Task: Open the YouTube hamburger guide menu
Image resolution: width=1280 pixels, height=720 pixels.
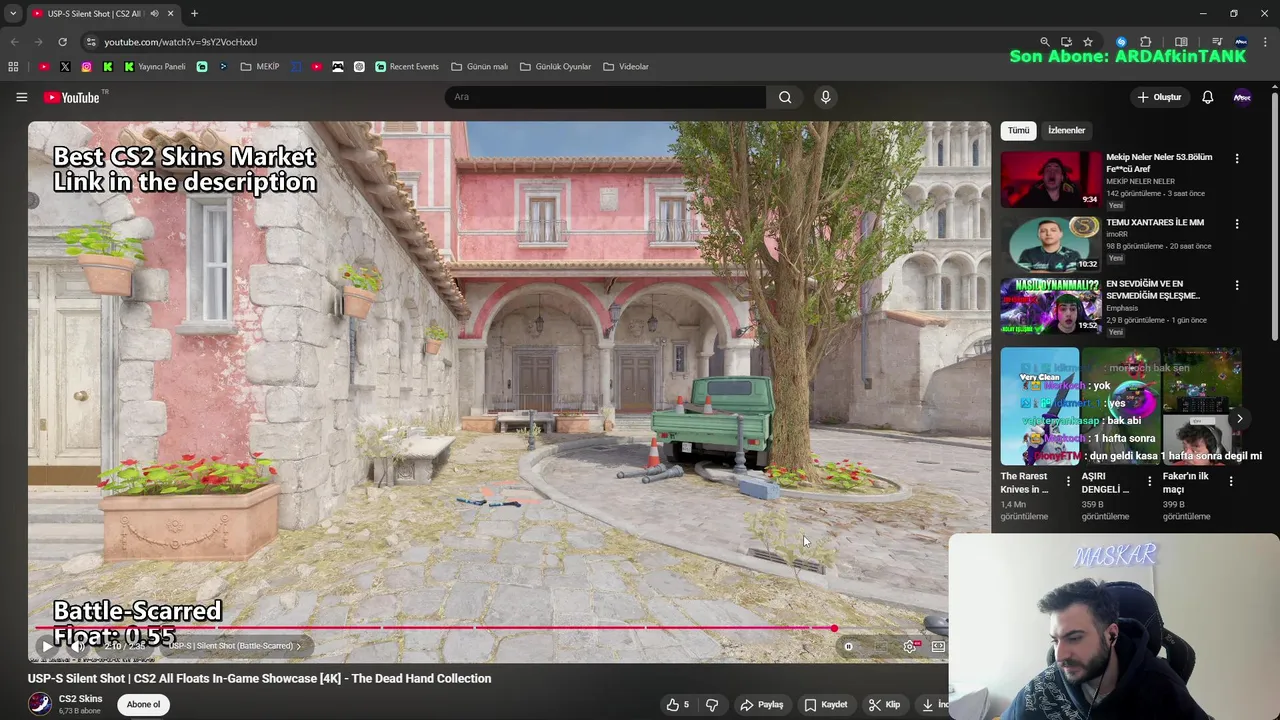Action: click(x=21, y=97)
